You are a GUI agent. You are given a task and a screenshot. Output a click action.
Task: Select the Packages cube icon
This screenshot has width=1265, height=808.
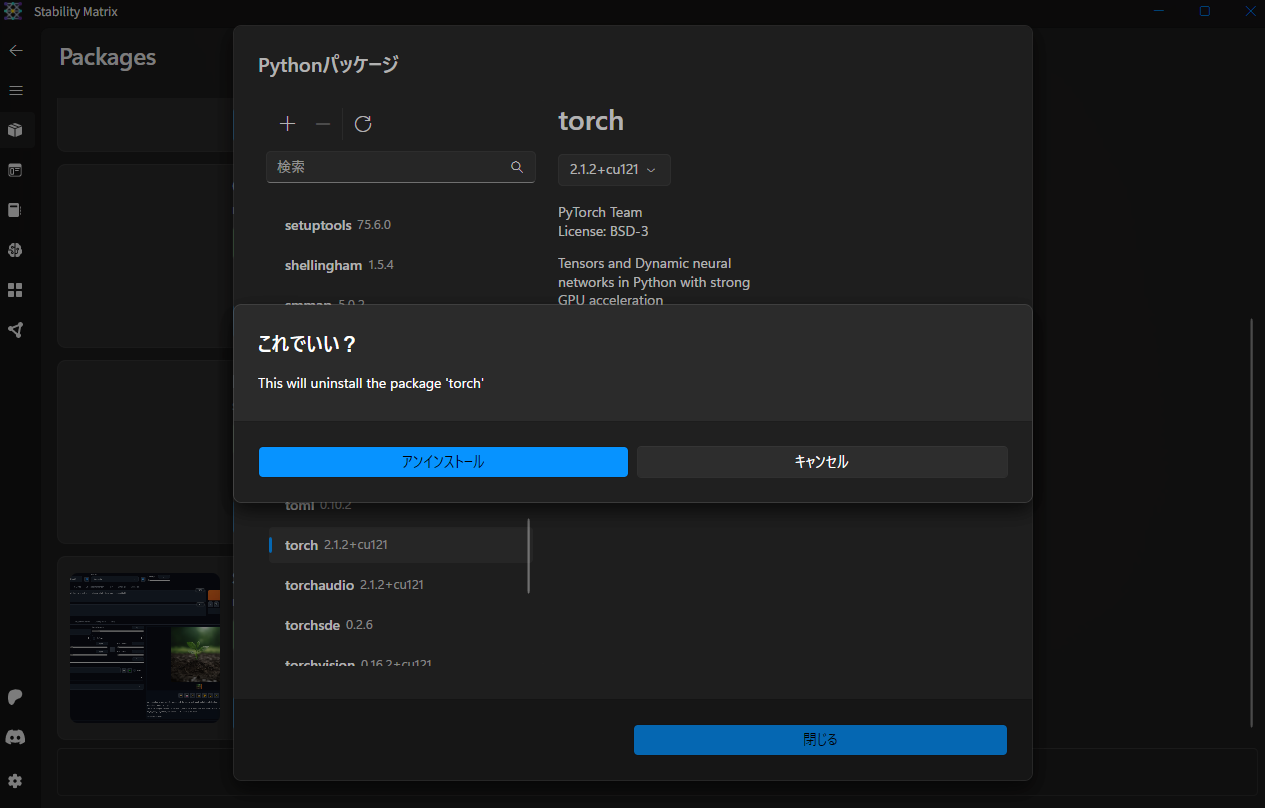click(x=16, y=130)
